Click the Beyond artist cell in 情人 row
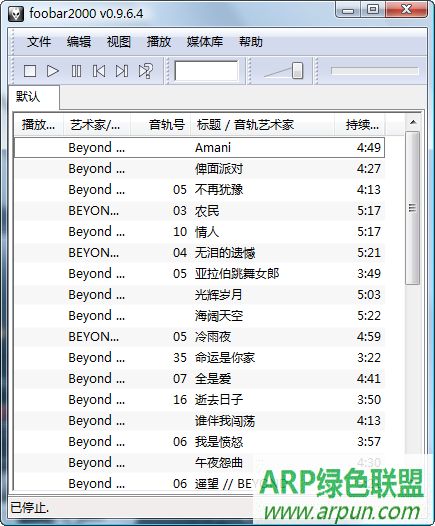Viewport: 435px width, 526px height. pyautogui.click(x=97, y=232)
